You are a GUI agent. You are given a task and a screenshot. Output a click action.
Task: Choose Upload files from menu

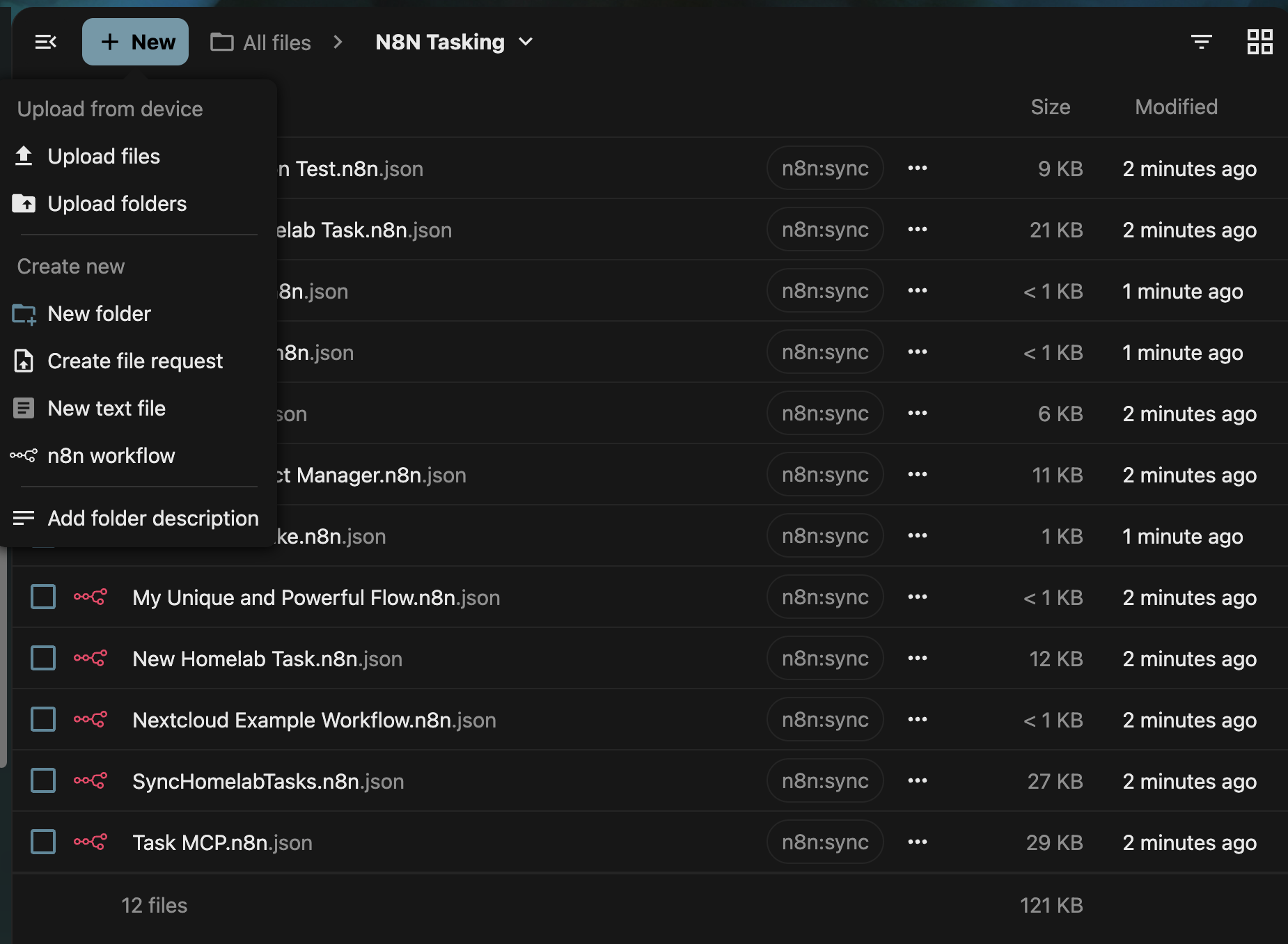tap(136, 156)
